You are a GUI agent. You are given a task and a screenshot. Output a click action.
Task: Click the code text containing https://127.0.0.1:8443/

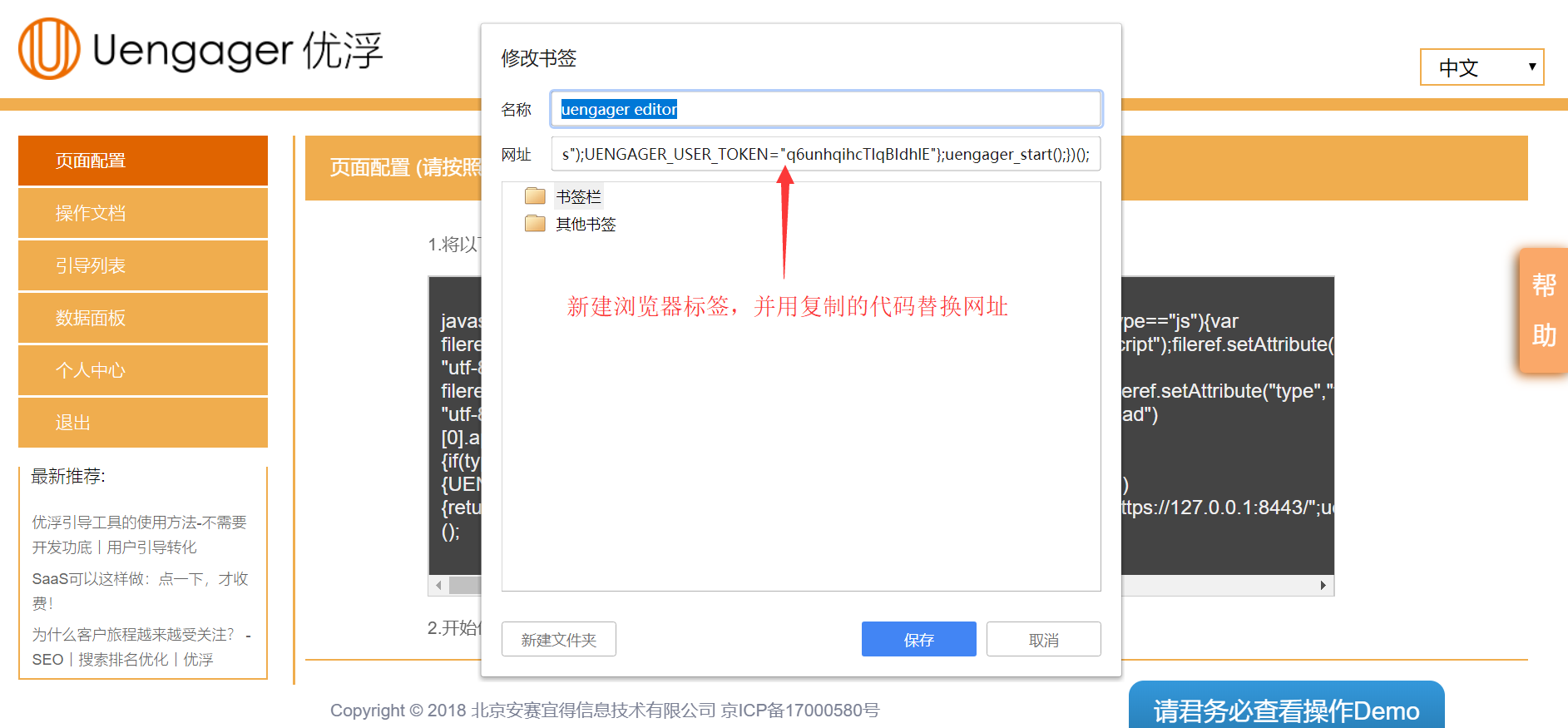pos(1227,508)
